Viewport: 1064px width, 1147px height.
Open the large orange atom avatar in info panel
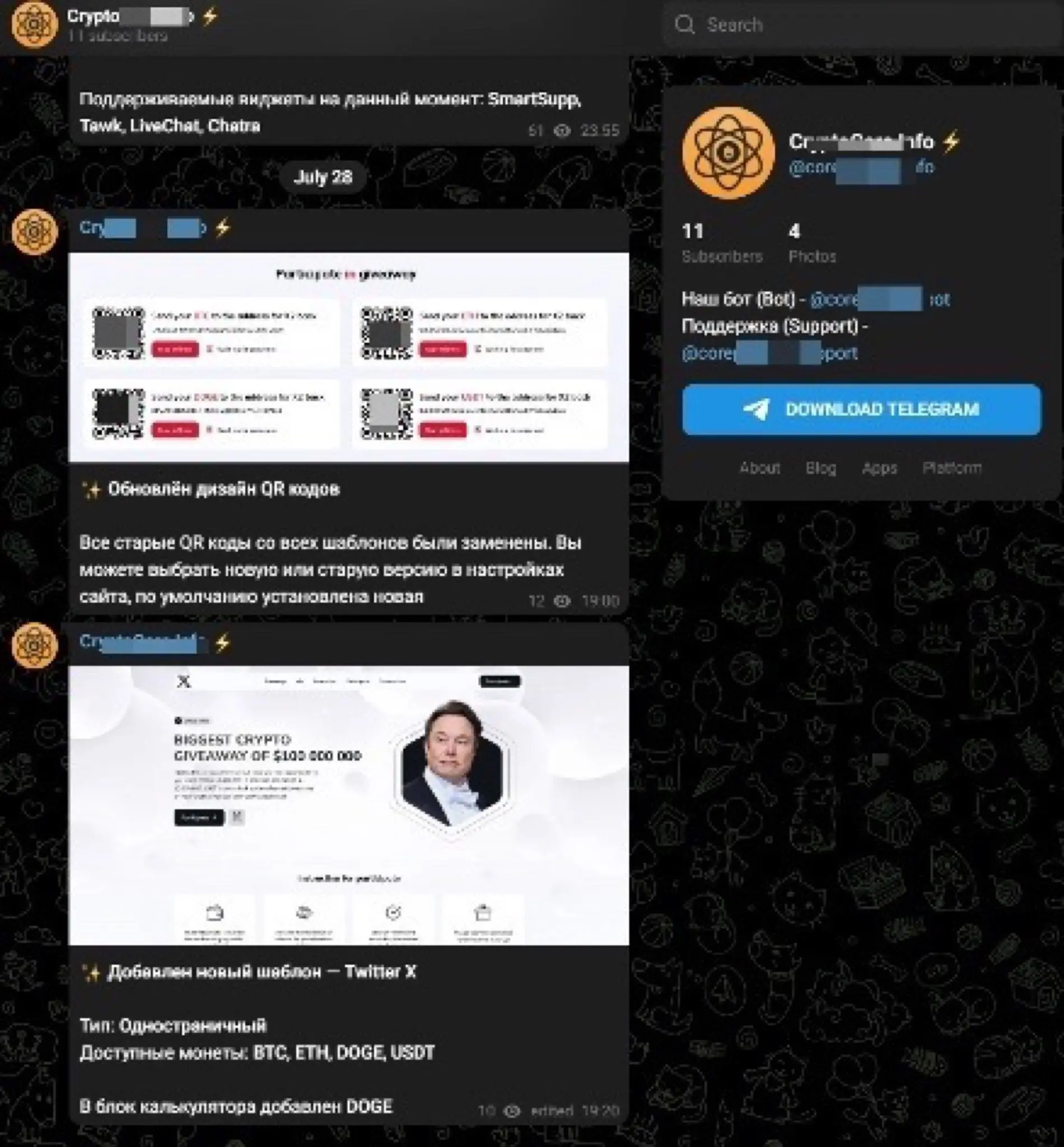(729, 152)
